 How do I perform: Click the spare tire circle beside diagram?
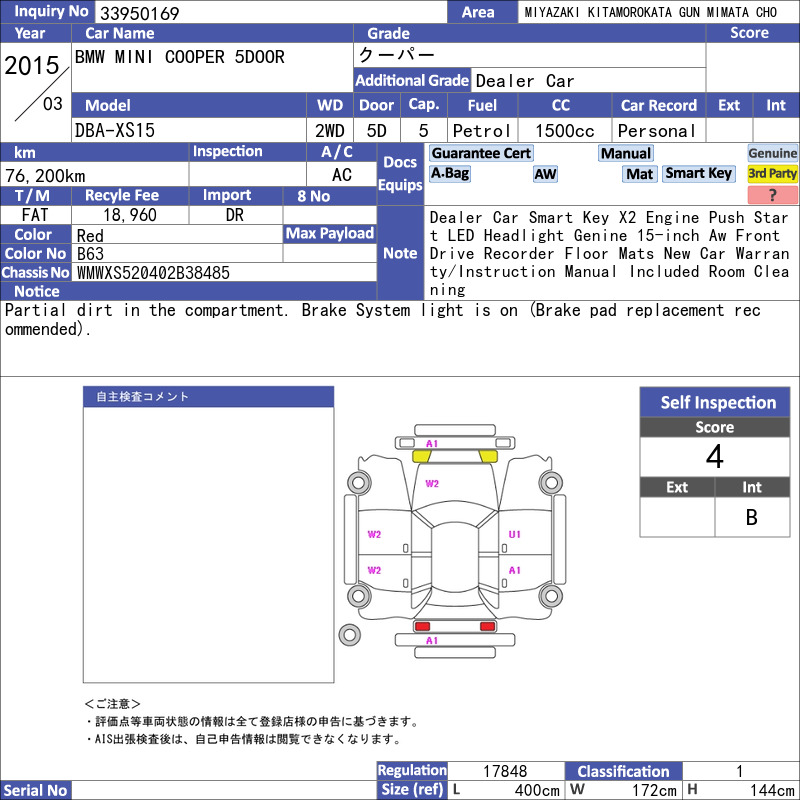click(349, 635)
